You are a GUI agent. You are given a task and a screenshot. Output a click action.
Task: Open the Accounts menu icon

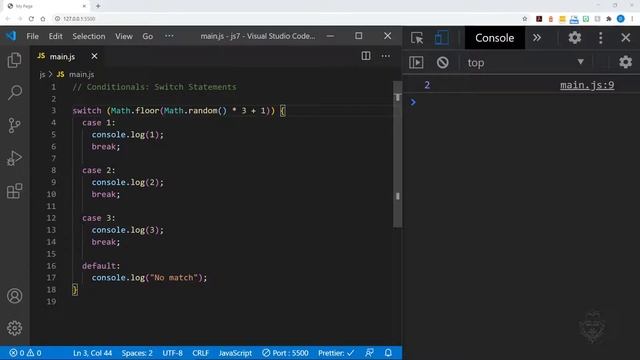pos(15,296)
